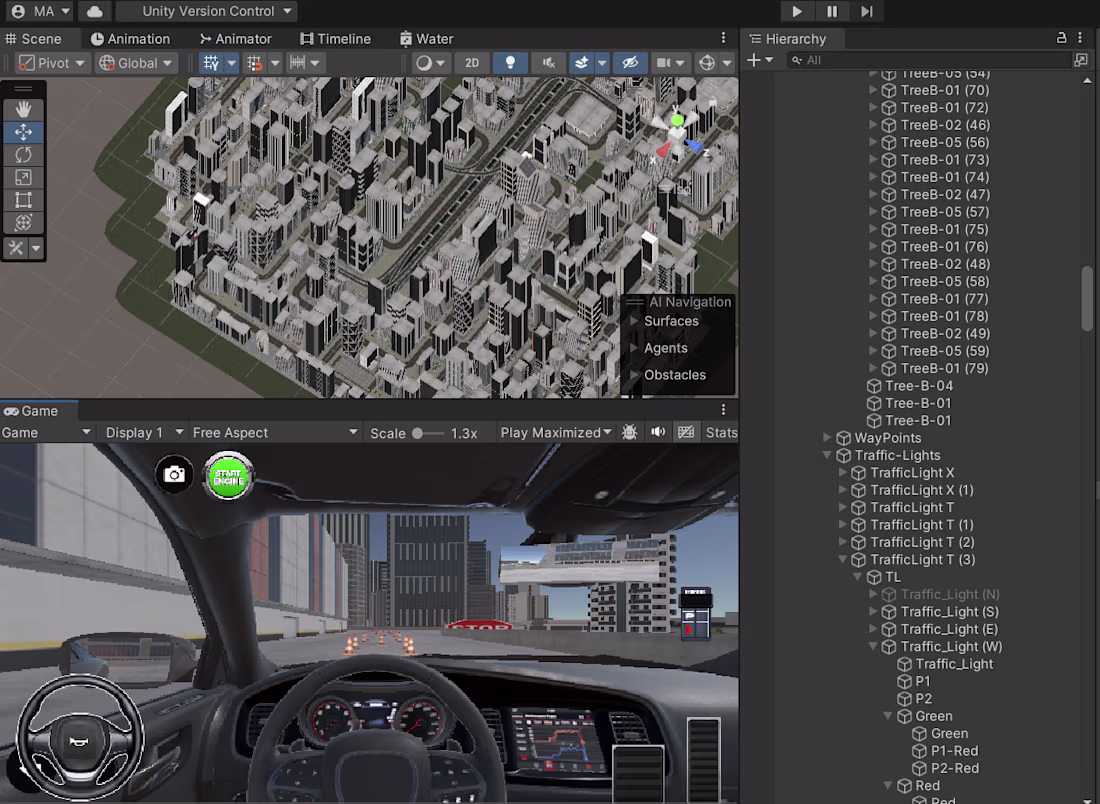Click the Step frame button
The width and height of the screenshot is (1100, 804).
coord(866,11)
